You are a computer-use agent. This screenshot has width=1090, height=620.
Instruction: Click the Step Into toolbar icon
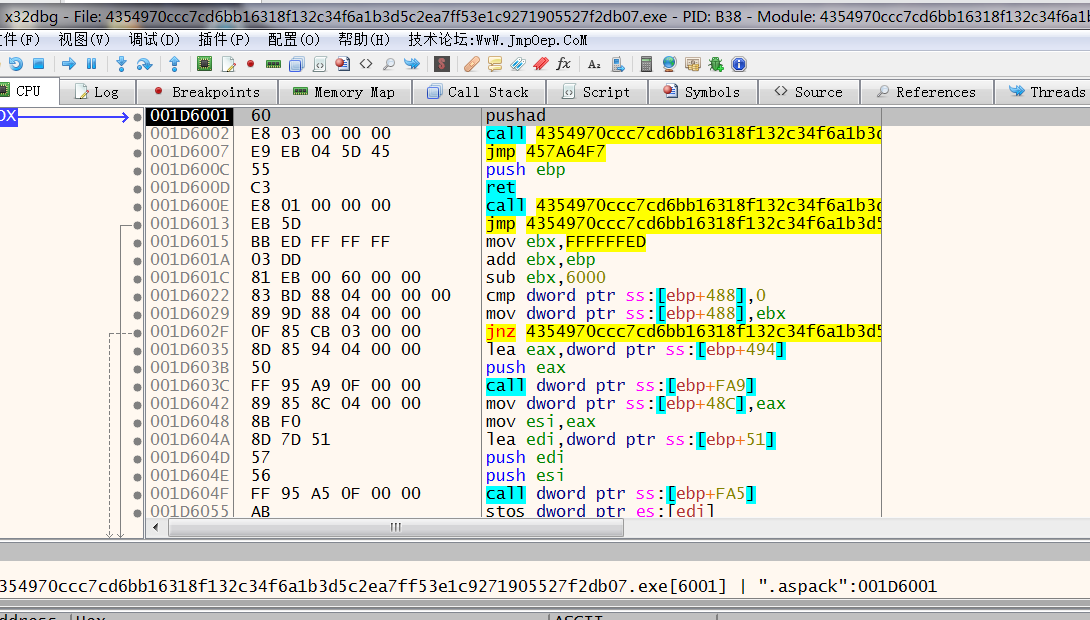(122, 64)
